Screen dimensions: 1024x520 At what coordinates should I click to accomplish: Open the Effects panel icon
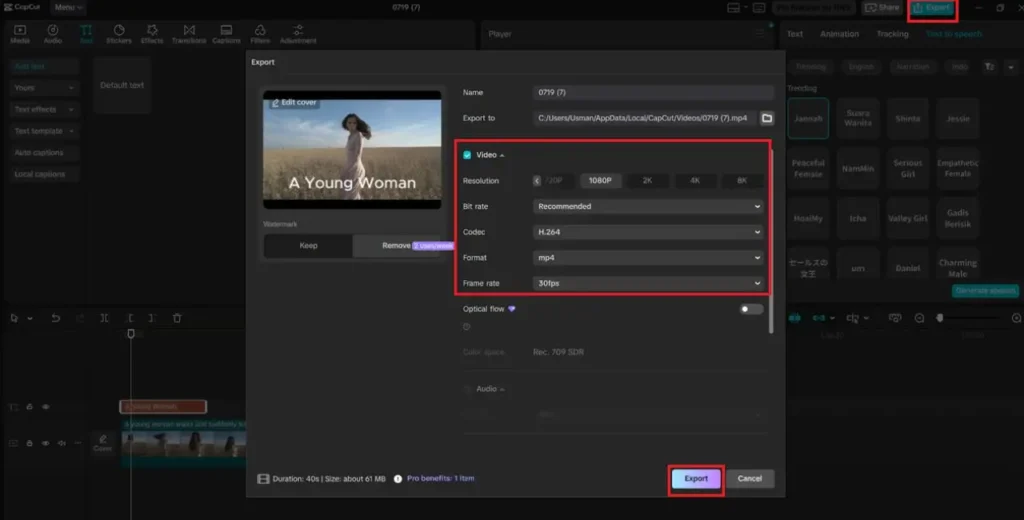tap(152, 34)
